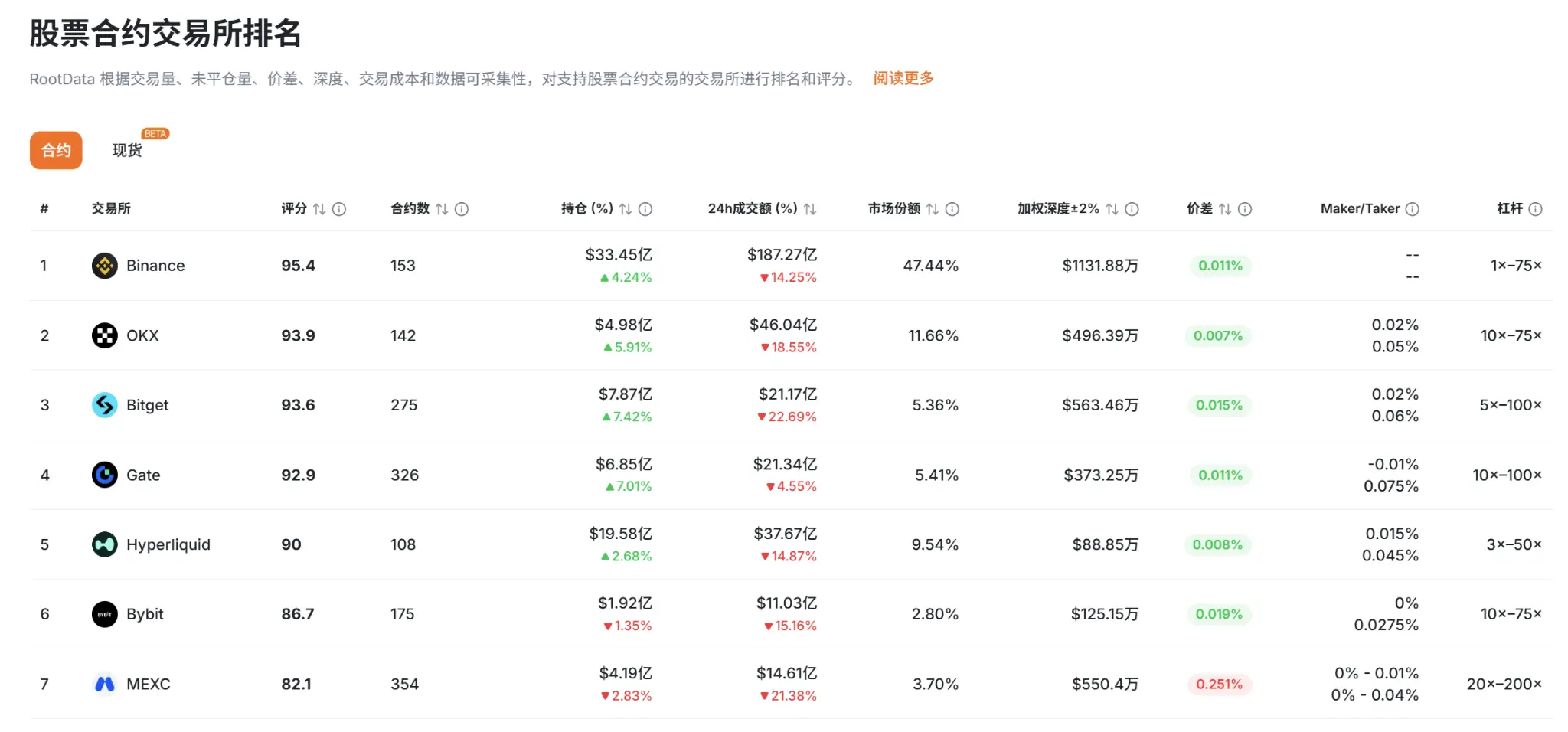Image resolution: width=1568 pixels, height=732 pixels.
Task: Sort by 市场份额 arrows icon
Action: (x=933, y=209)
